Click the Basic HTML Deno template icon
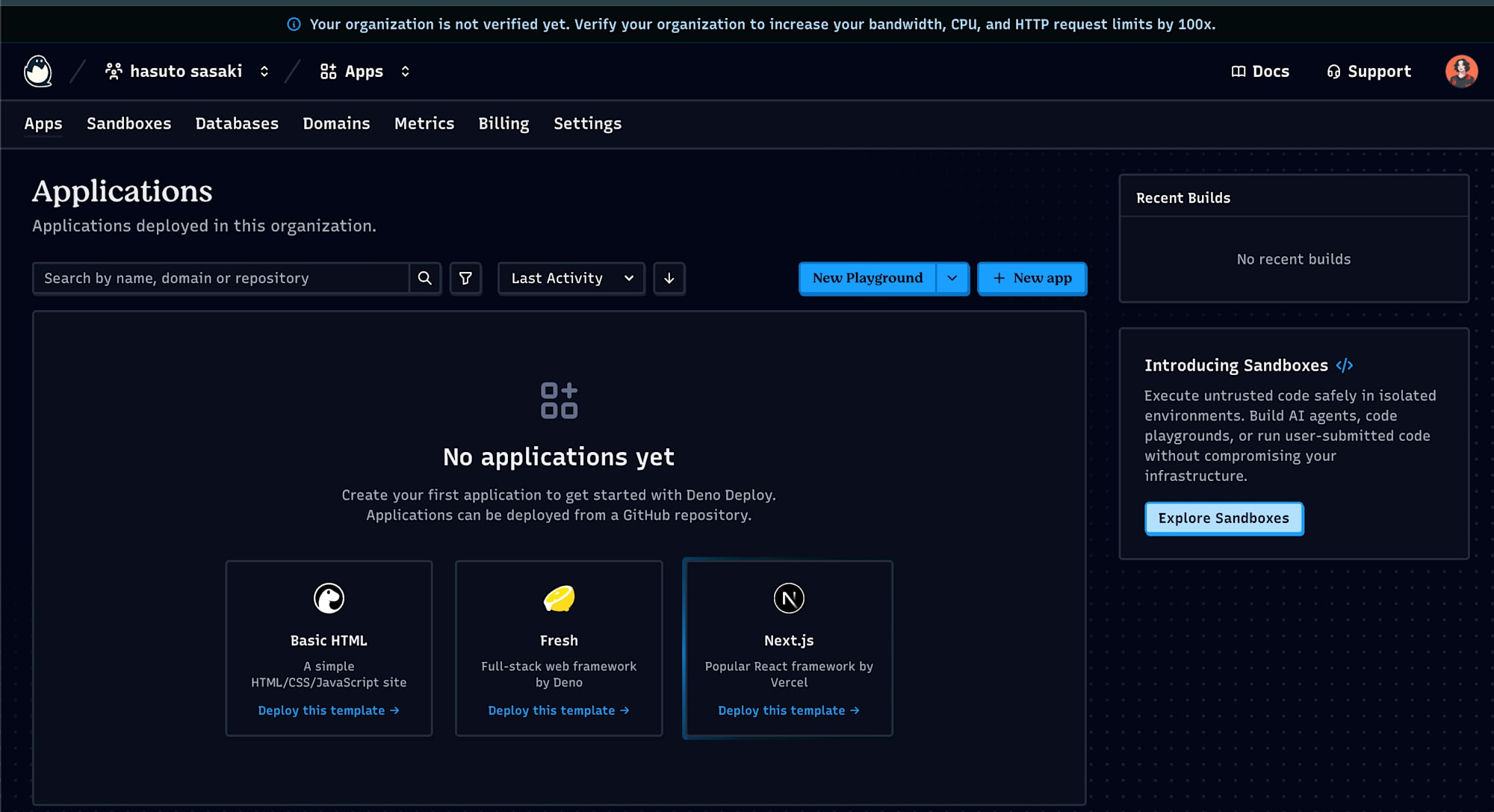The height and width of the screenshot is (812, 1494). coord(329,598)
